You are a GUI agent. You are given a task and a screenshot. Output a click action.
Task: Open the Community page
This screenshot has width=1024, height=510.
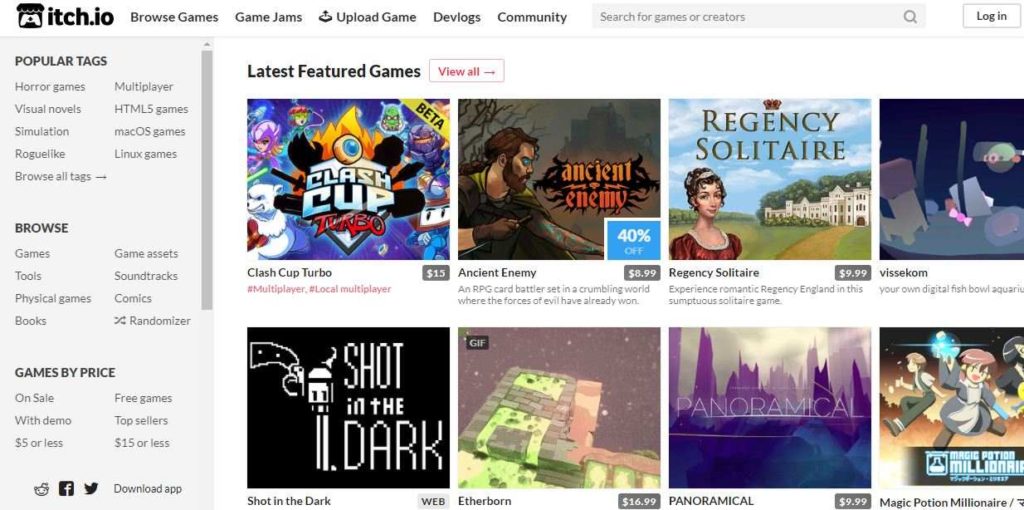tap(532, 17)
